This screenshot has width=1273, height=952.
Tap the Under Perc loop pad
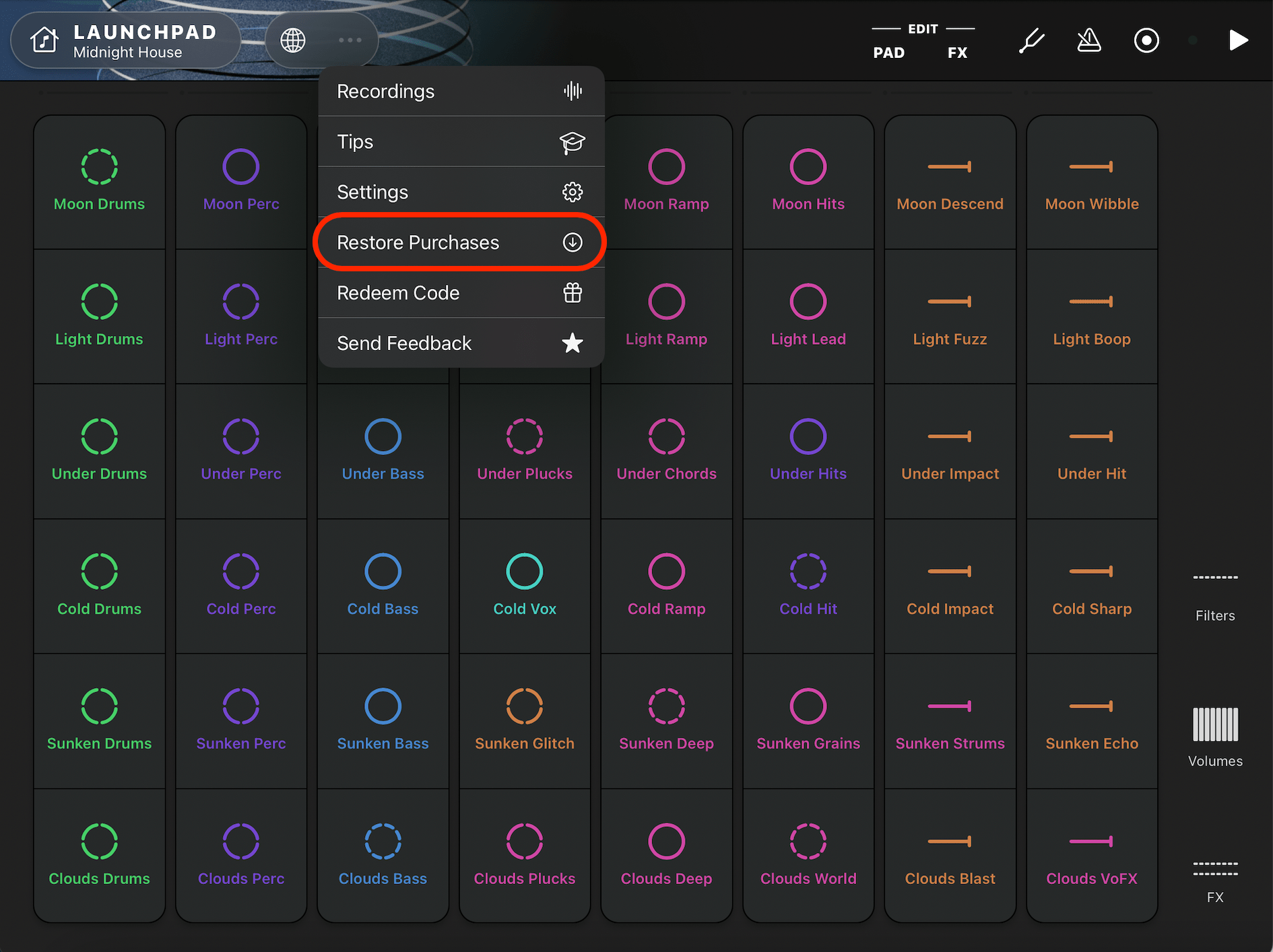(x=241, y=451)
